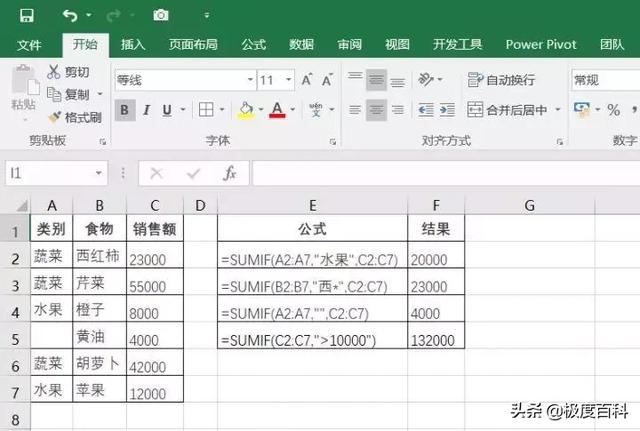Screen dimensions: 640x431
Task: Open the 视图 ribbon tab
Action: pos(397,44)
